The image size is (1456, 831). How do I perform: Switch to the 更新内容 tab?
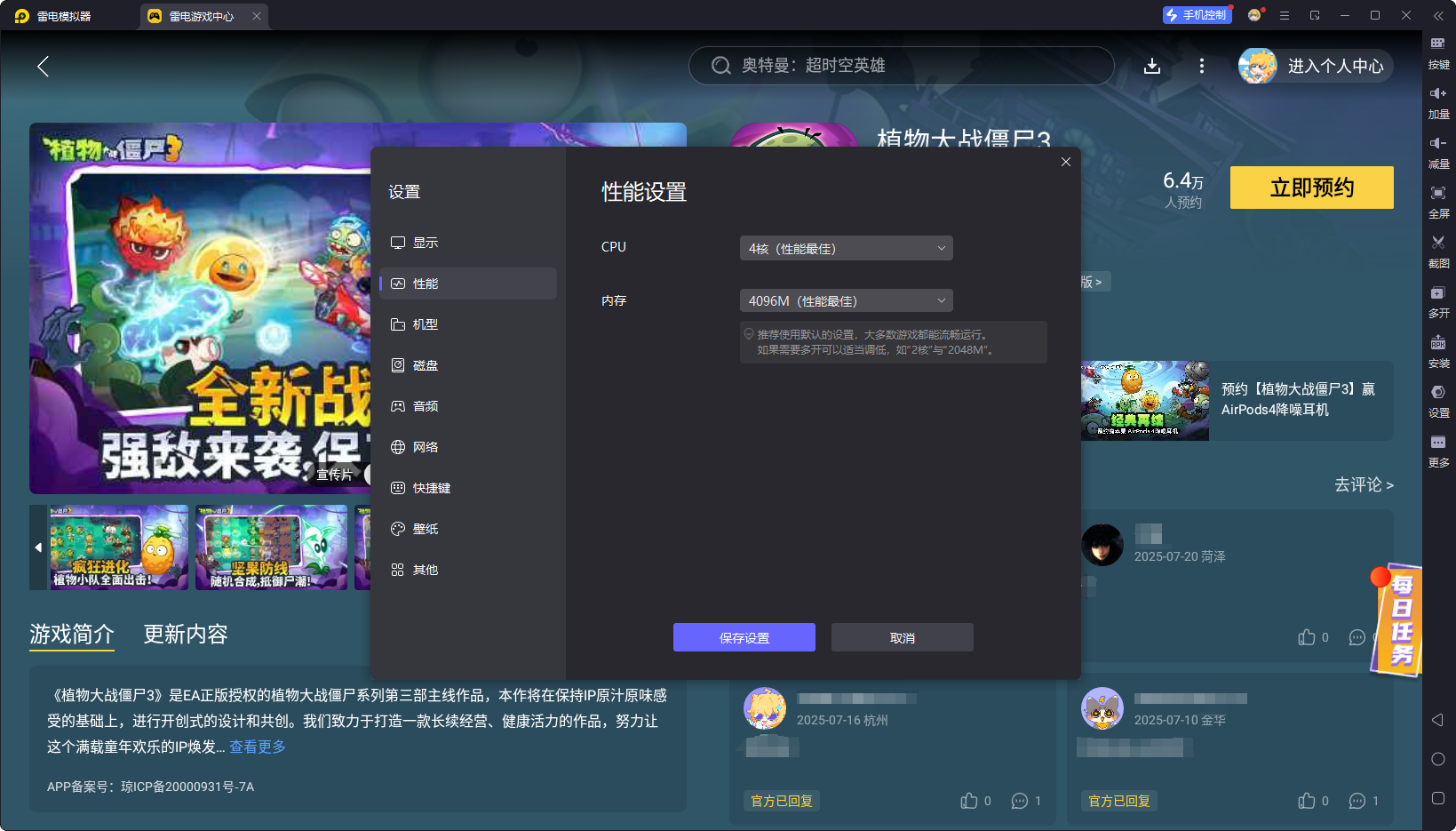pos(185,634)
